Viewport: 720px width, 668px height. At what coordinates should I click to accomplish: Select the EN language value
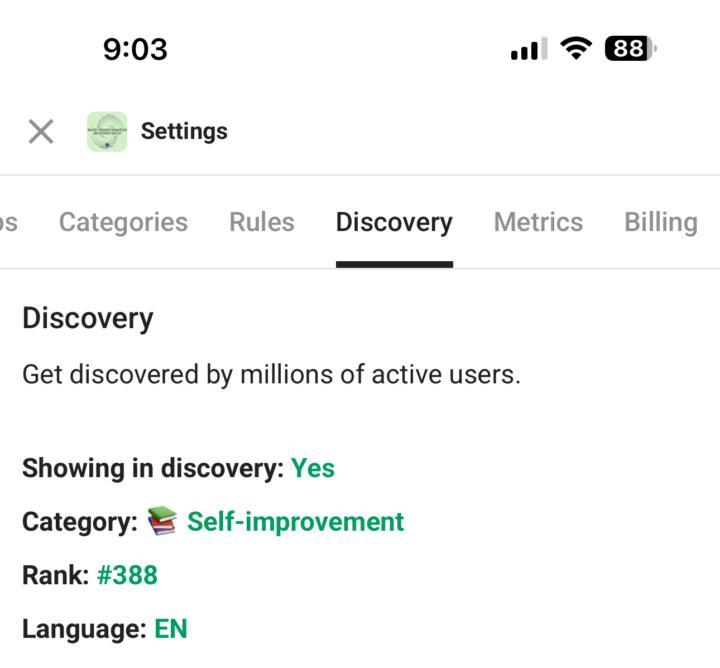point(170,629)
